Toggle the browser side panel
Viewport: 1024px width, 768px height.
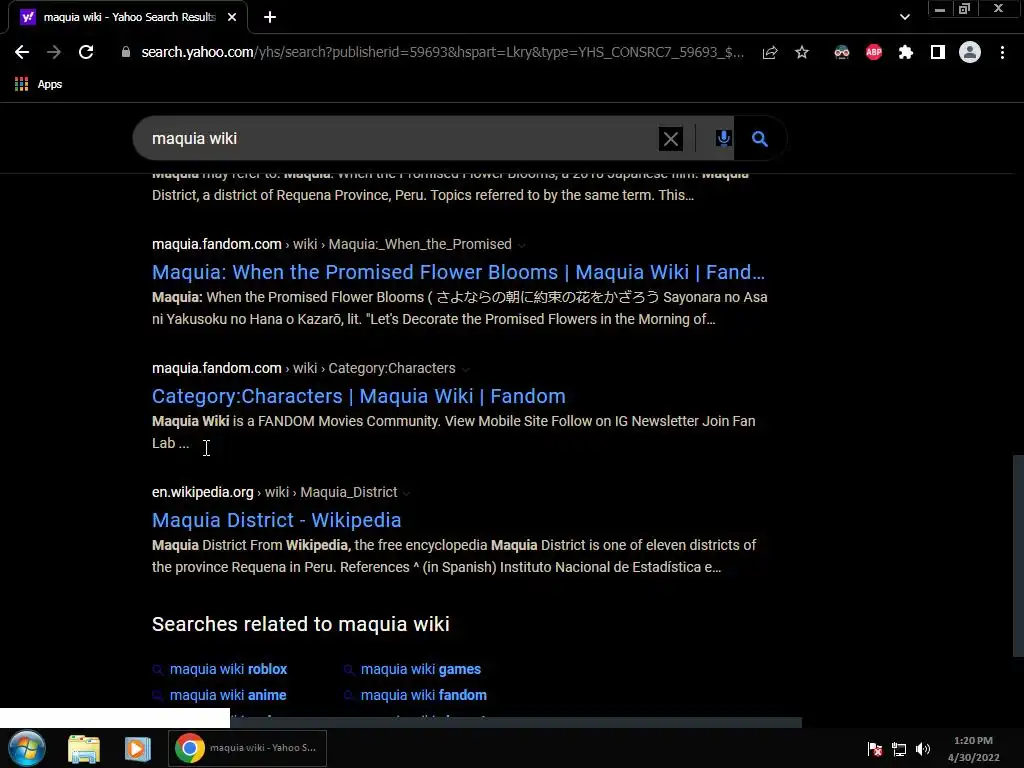point(938,52)
